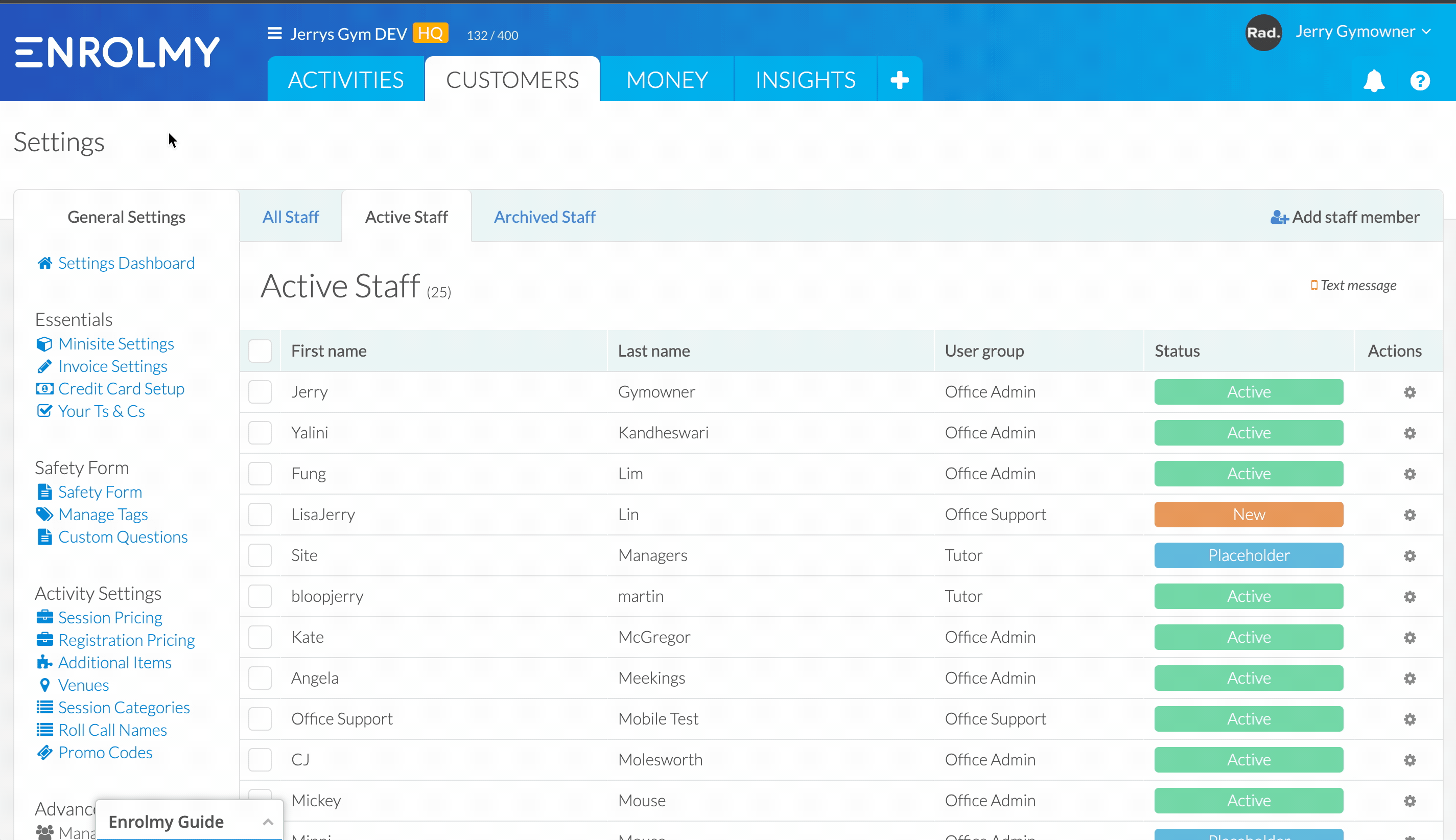Select the Active Staff tab
This screenshot has width=1456, height=840.
pyautogui.click(x=407, y=217)
